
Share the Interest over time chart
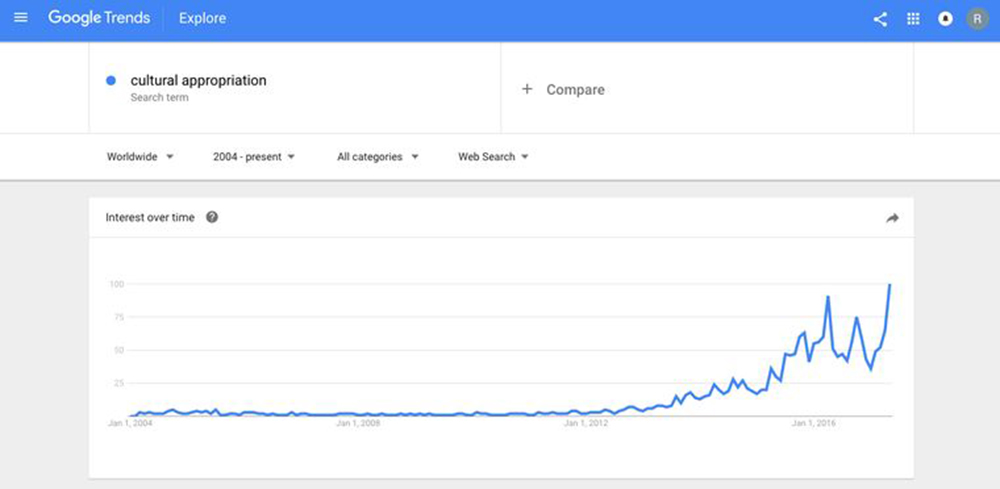[x=893, y=218]
